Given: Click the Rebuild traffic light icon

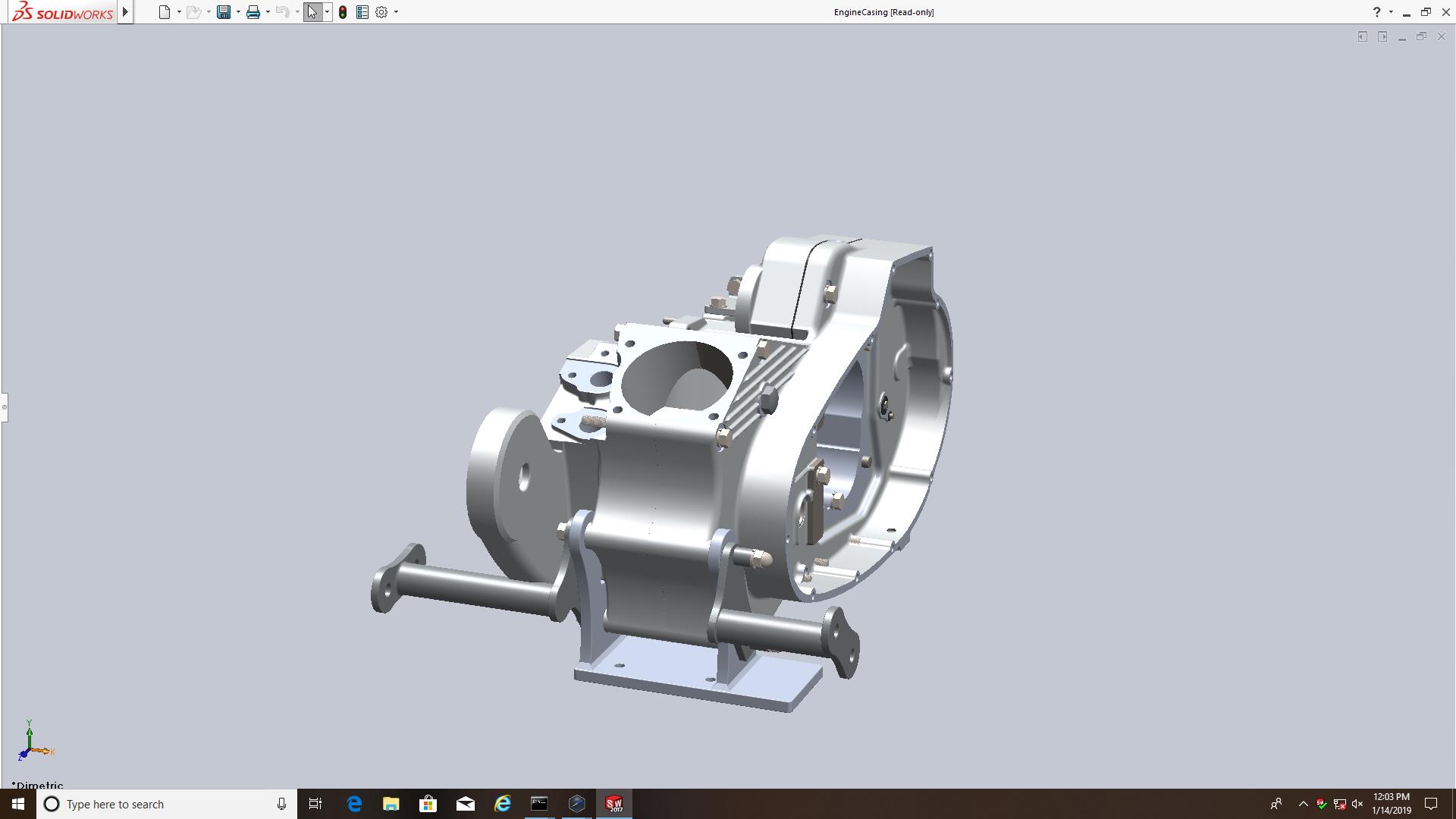Looking at the screenshot, I should point(343,12).
